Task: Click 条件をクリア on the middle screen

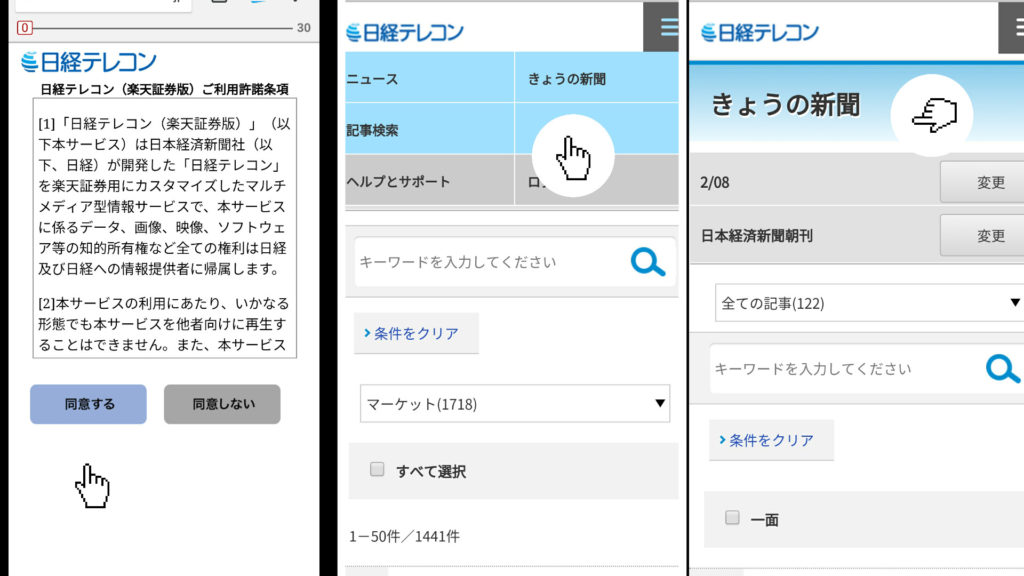Action: (x=416, y=333)
